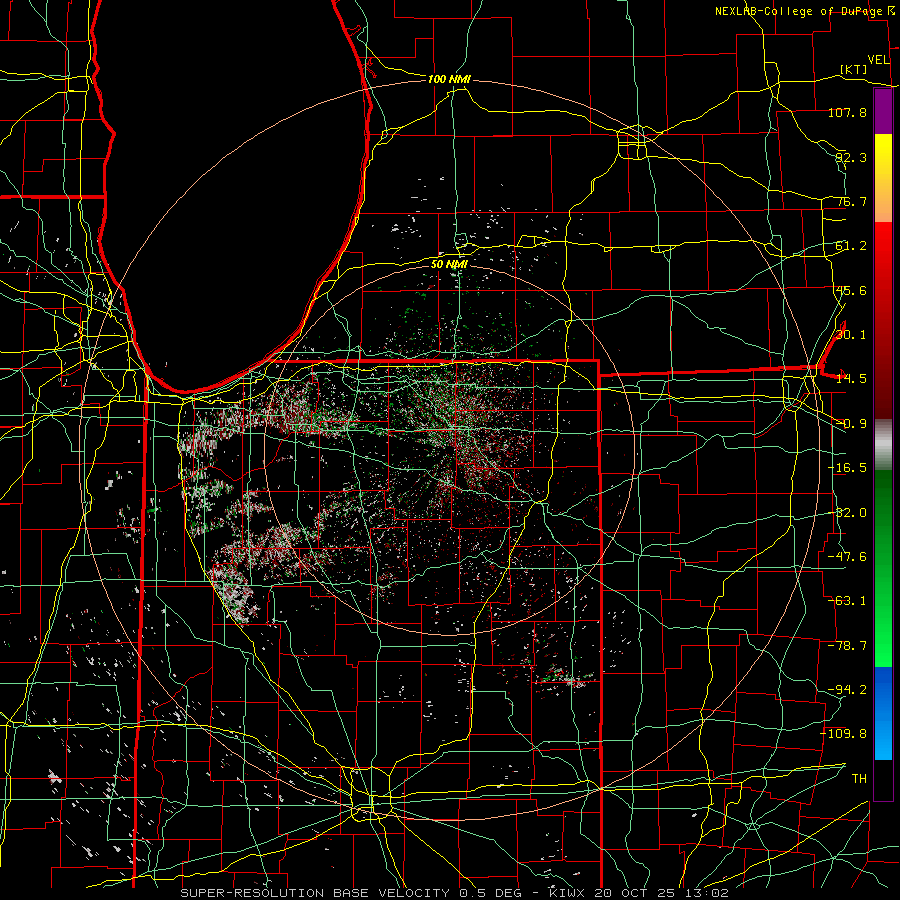900x900 pixels.
Task: Click the -94.2 velocity scale value
Action: point(847,690)
